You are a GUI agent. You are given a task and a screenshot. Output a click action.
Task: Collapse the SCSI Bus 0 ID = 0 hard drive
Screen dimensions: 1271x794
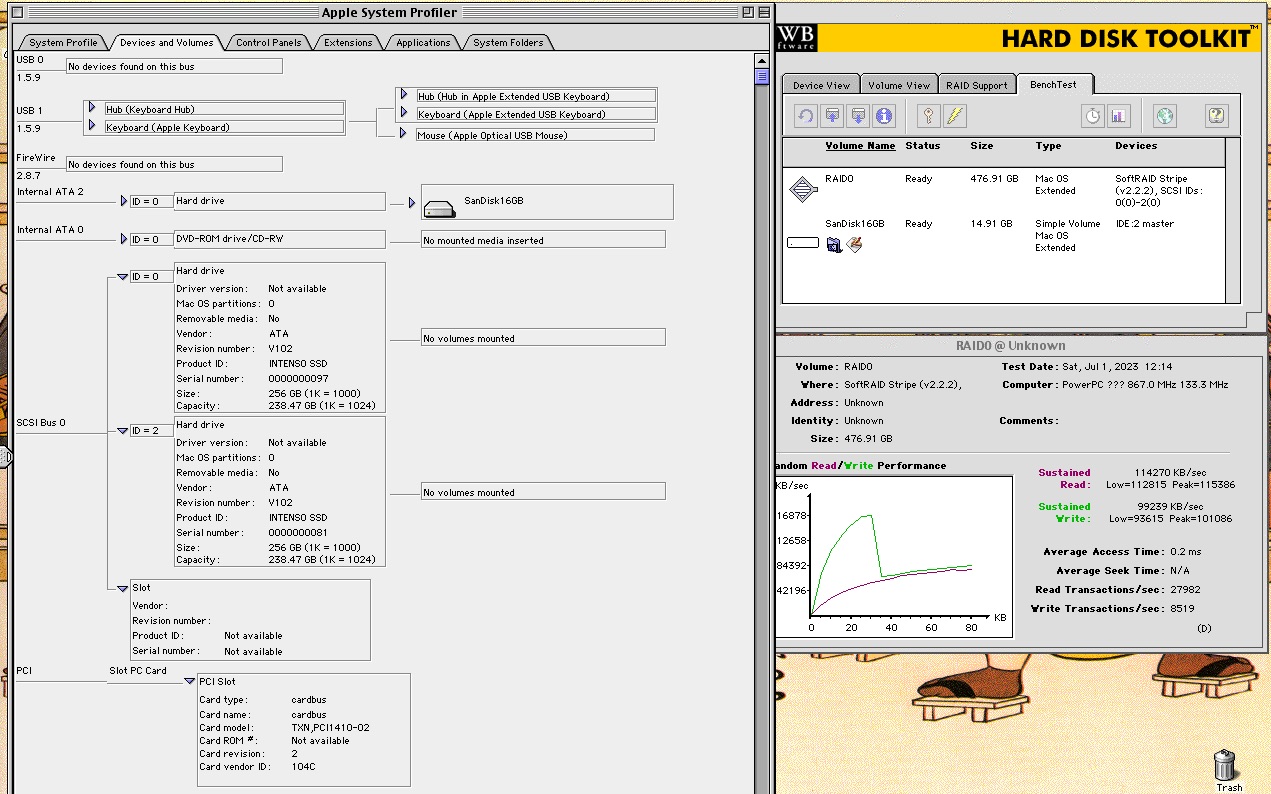pos(123,277)
